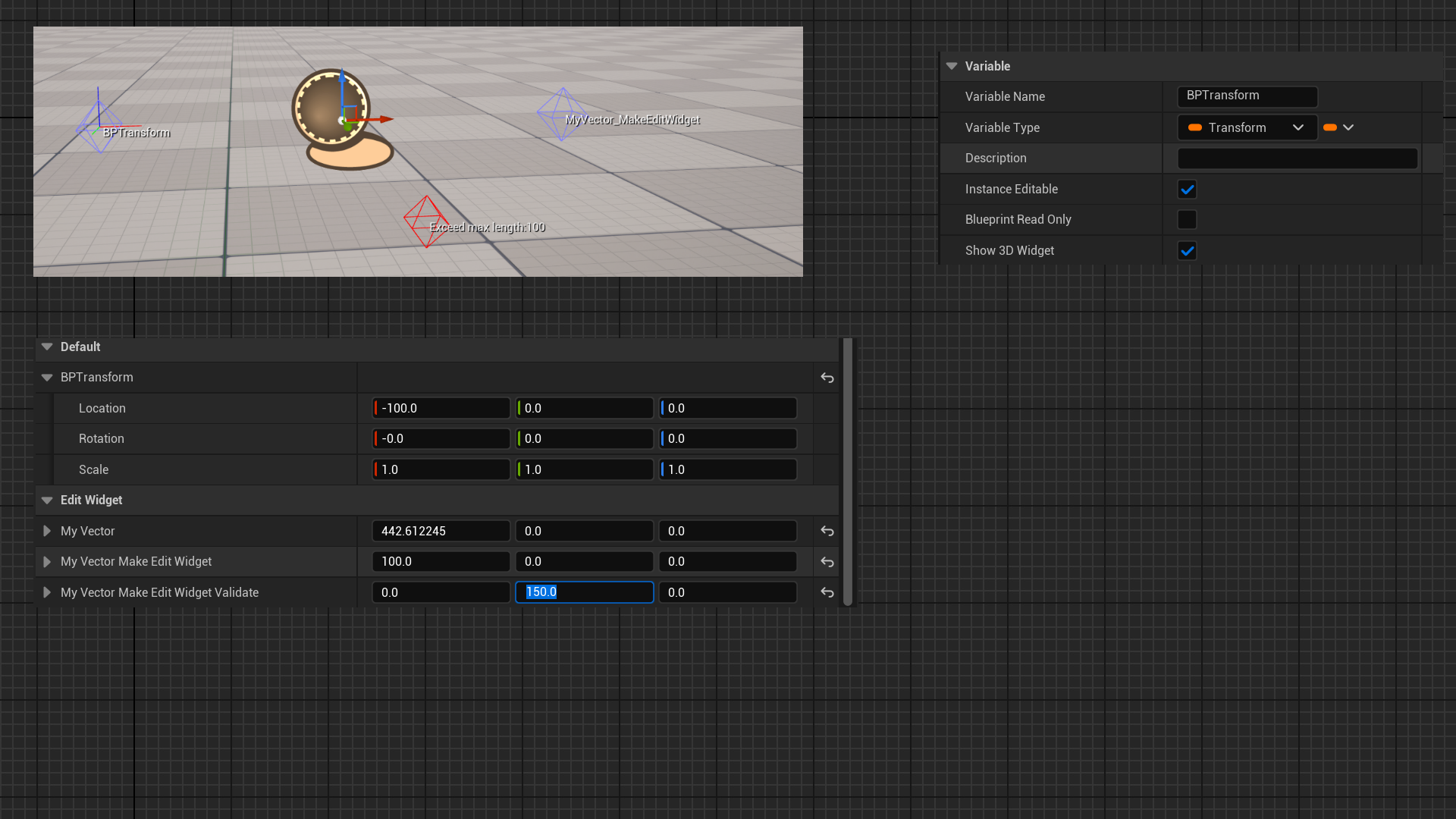1456x819 pixels.
Task: Click Location X value field
Action: click(x=442, y=408)
